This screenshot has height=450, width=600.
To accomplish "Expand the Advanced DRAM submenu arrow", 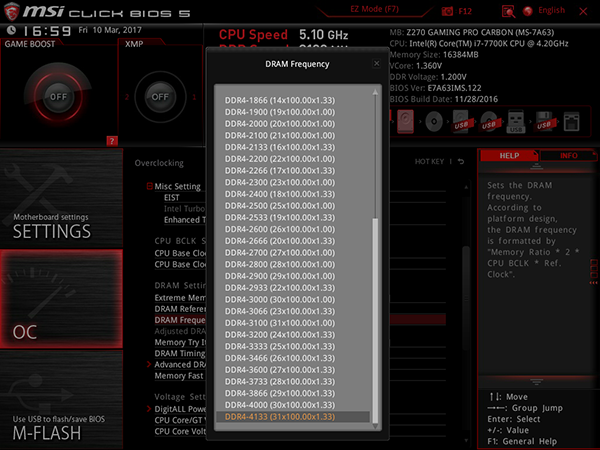I will tap(149, 365).
